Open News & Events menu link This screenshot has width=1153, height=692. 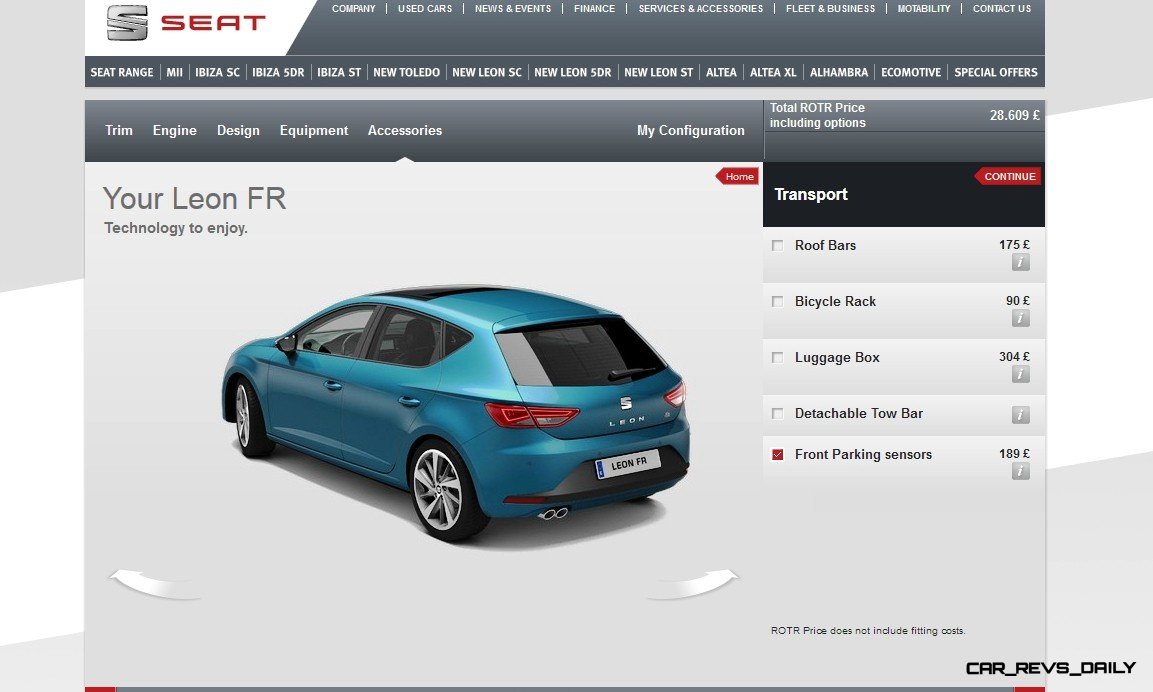(x=513, y=9)
